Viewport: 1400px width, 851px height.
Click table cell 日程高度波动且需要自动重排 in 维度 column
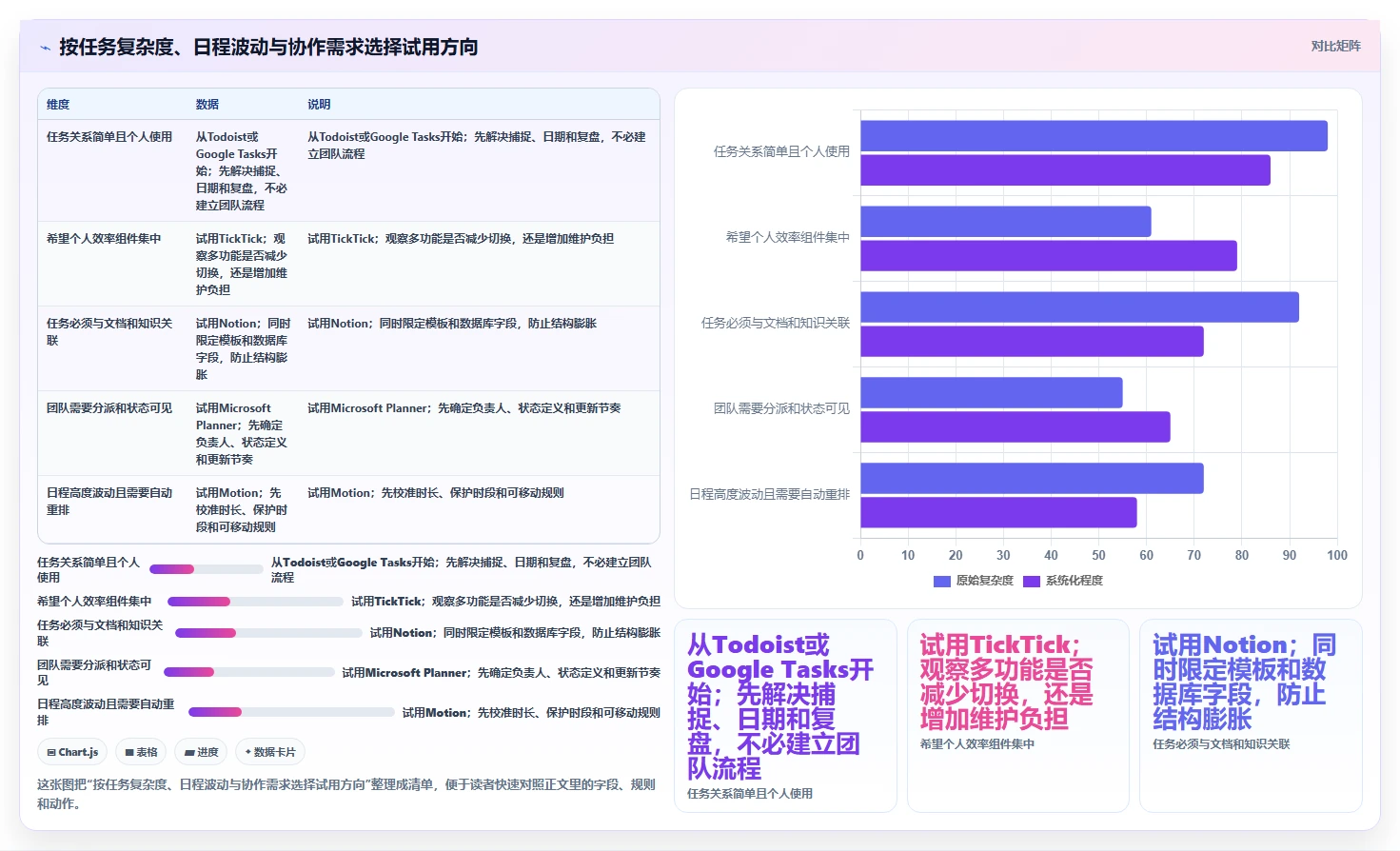pyautogui.click(x=112, y=509)
